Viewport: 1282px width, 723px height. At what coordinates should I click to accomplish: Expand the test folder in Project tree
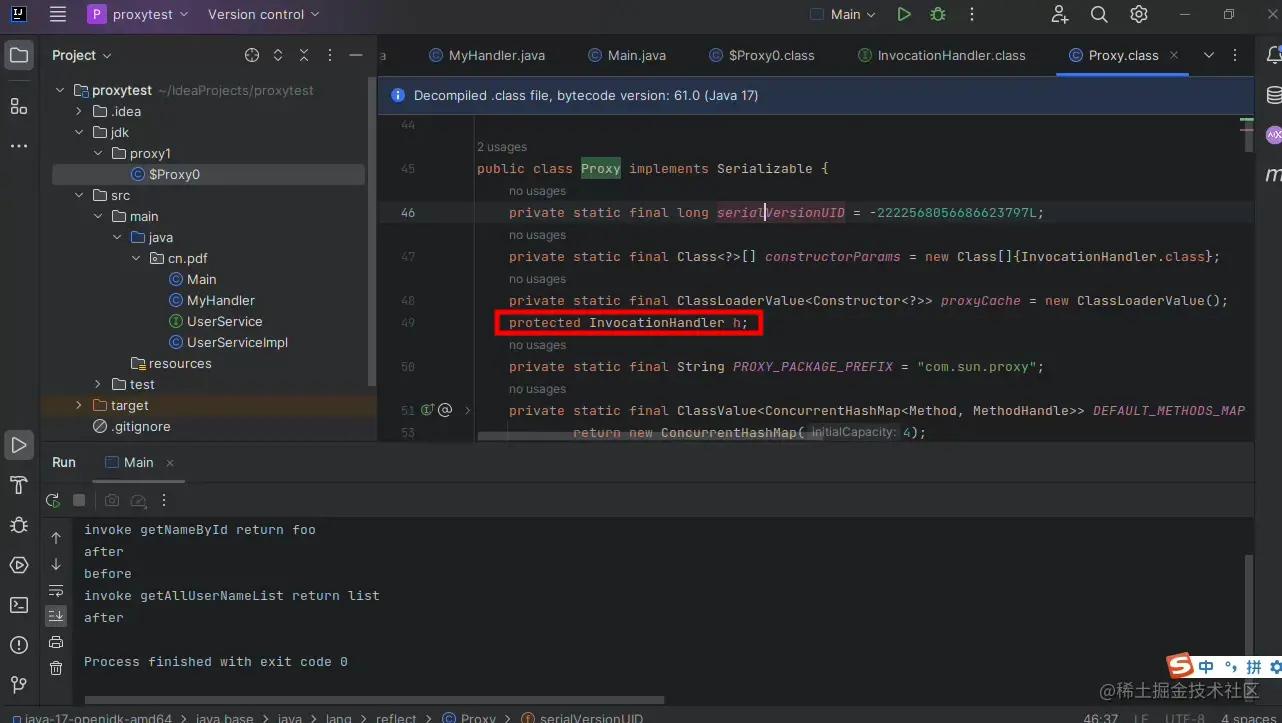coord(96,384)
